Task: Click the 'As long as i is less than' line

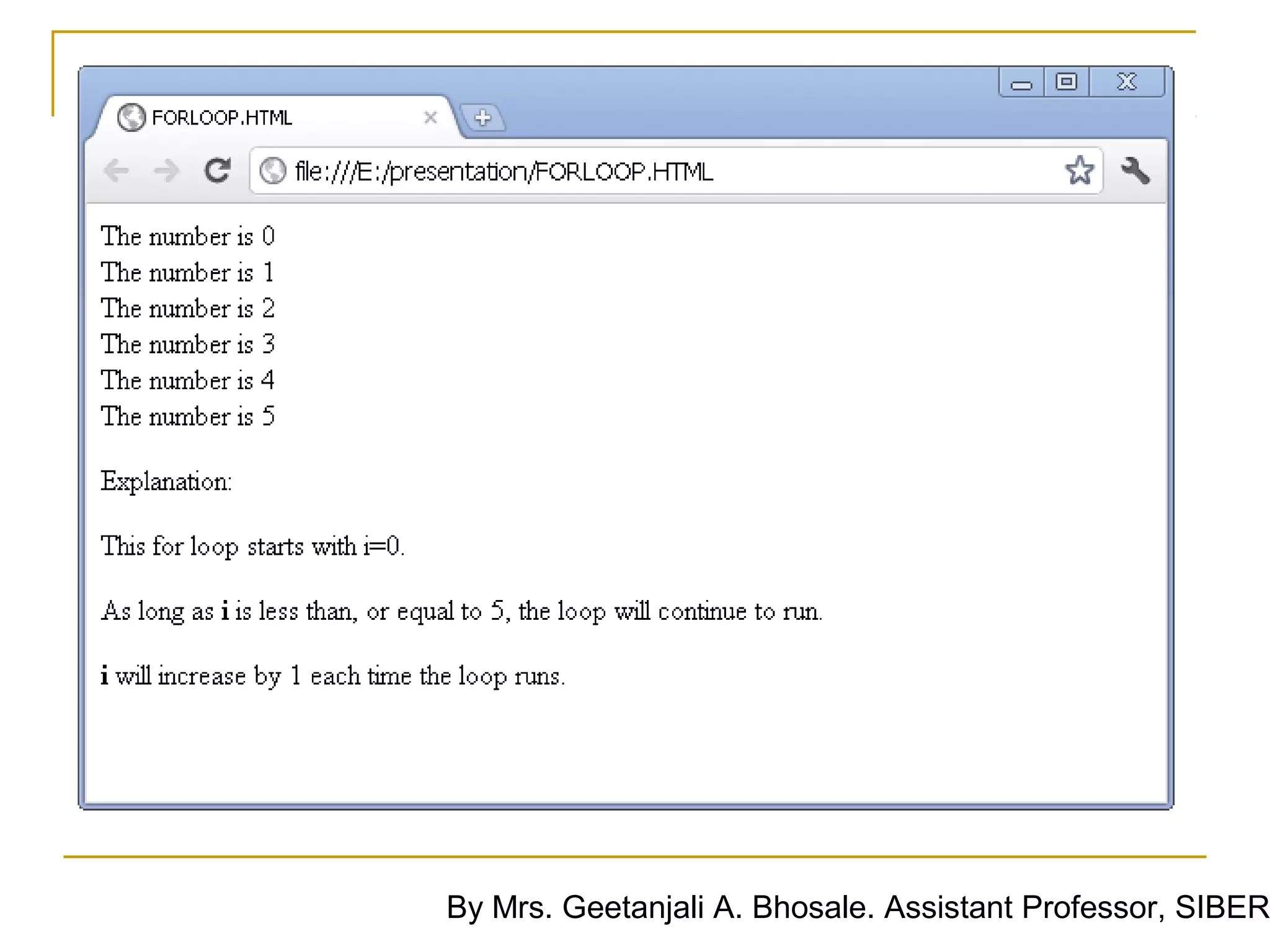Action: (461, 611)
